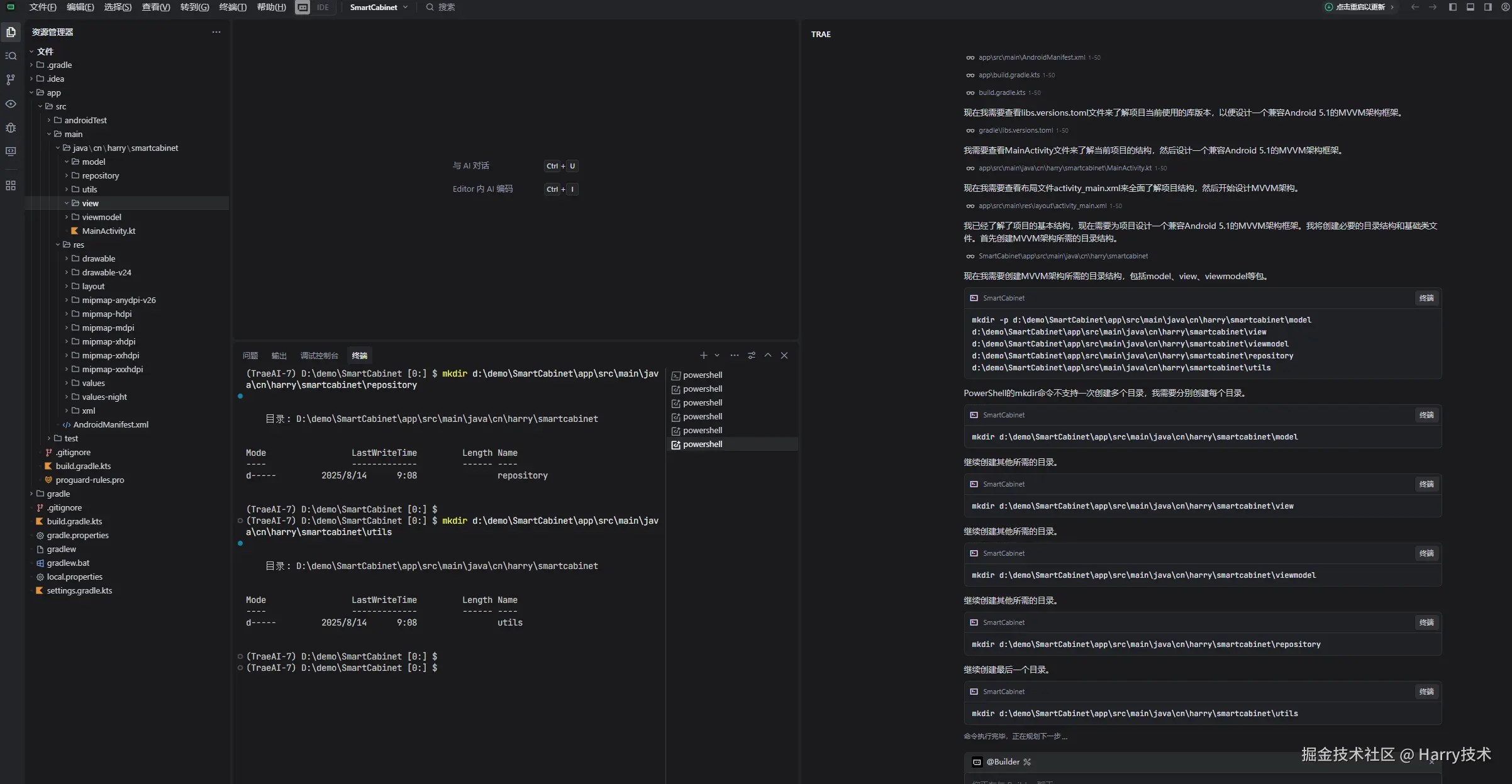The width and height of the screenshot is (1512, 784).
Task: Click the 点击重启以更新 update button
Action: coord(1359,8)
